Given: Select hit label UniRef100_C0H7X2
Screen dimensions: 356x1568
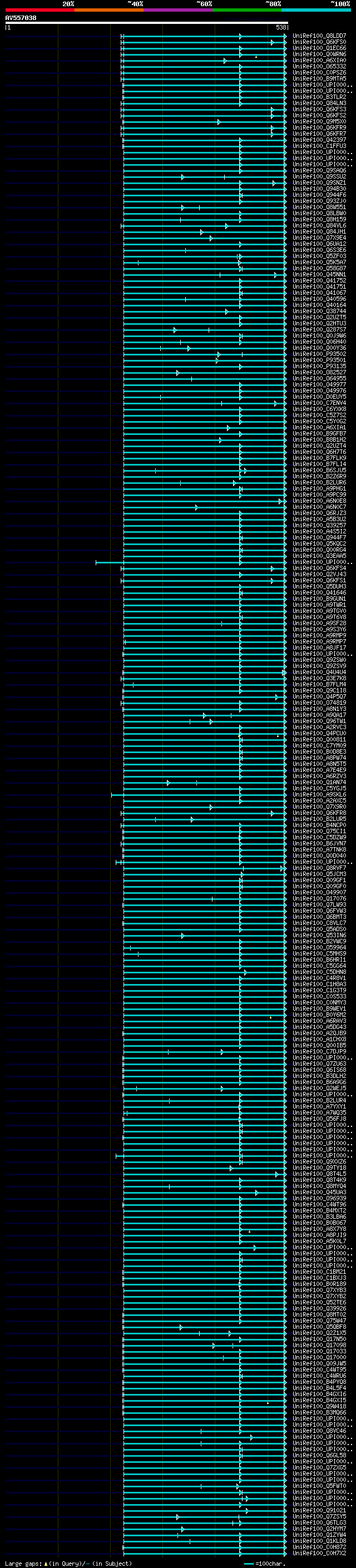Looking at the screenshot, I should point(319,1553).
